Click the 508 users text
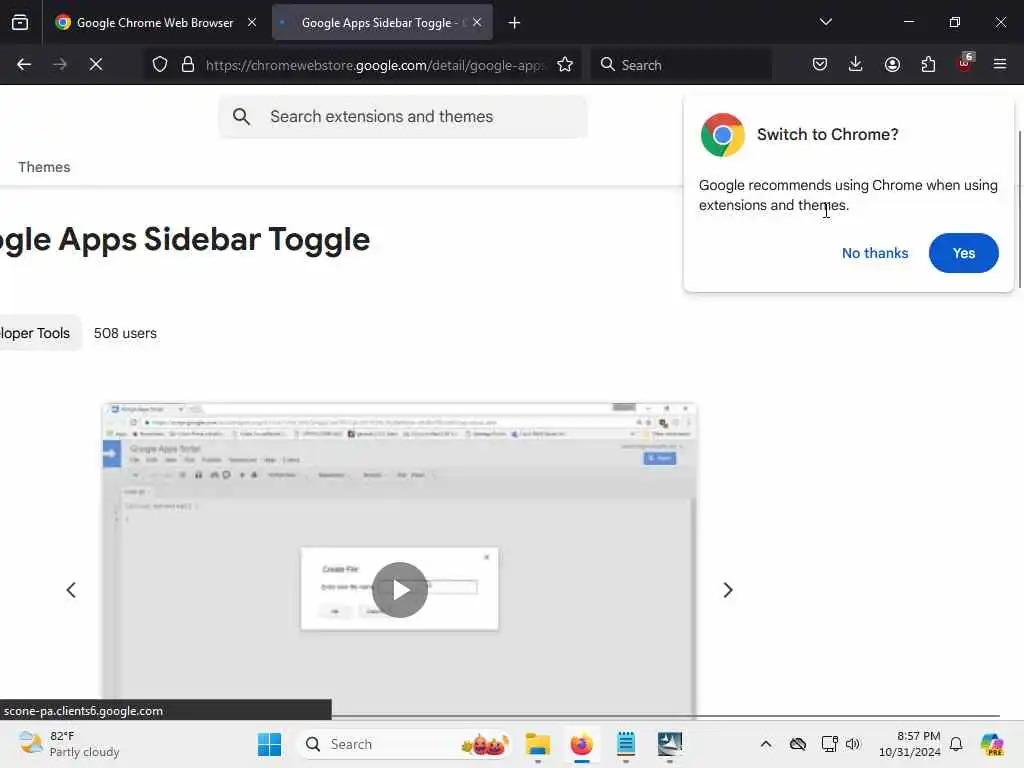This screenshot has width=1024, height=768. pyautogui.click(x=125, y=333)
